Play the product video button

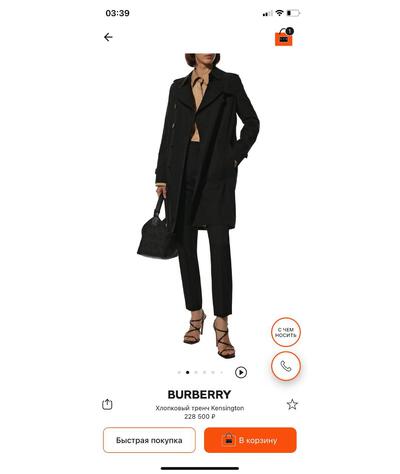(x=241, y=372)
